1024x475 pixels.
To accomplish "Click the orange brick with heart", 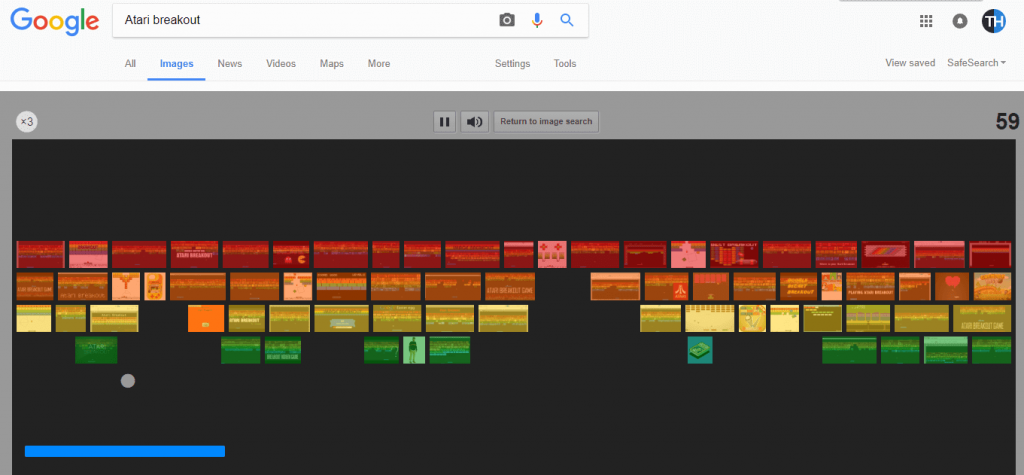I will (x=952, y=286).
